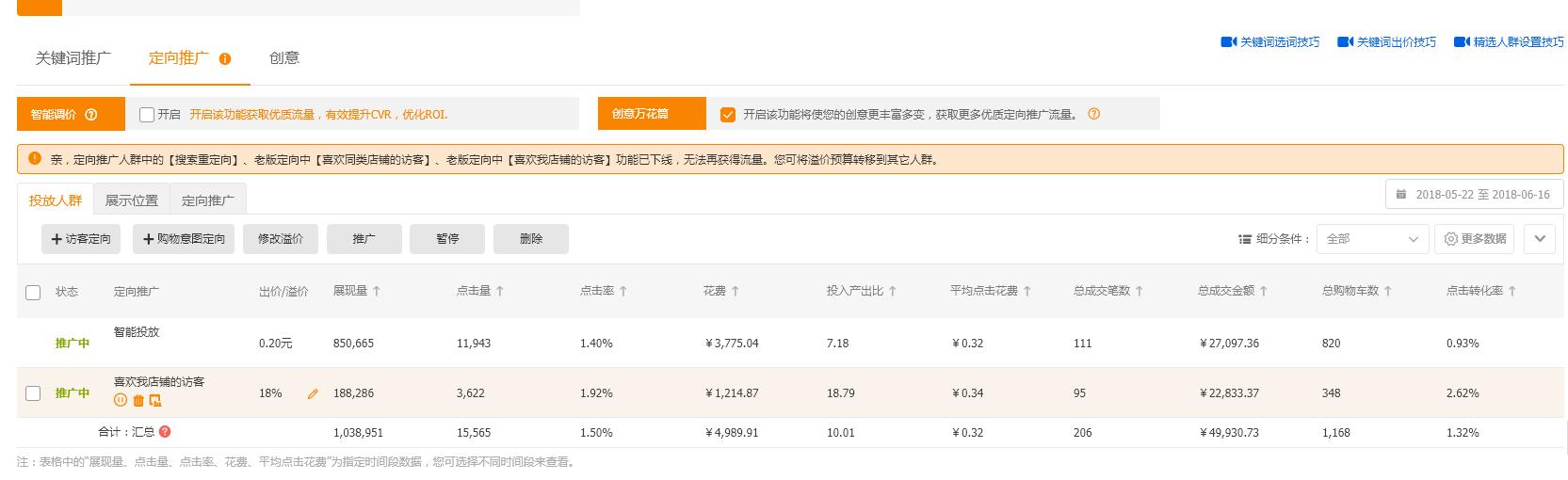Sort by 花费 arrow
This screenshot has width=1568, height=480.
pyautogui.click(x=736, y=291)
